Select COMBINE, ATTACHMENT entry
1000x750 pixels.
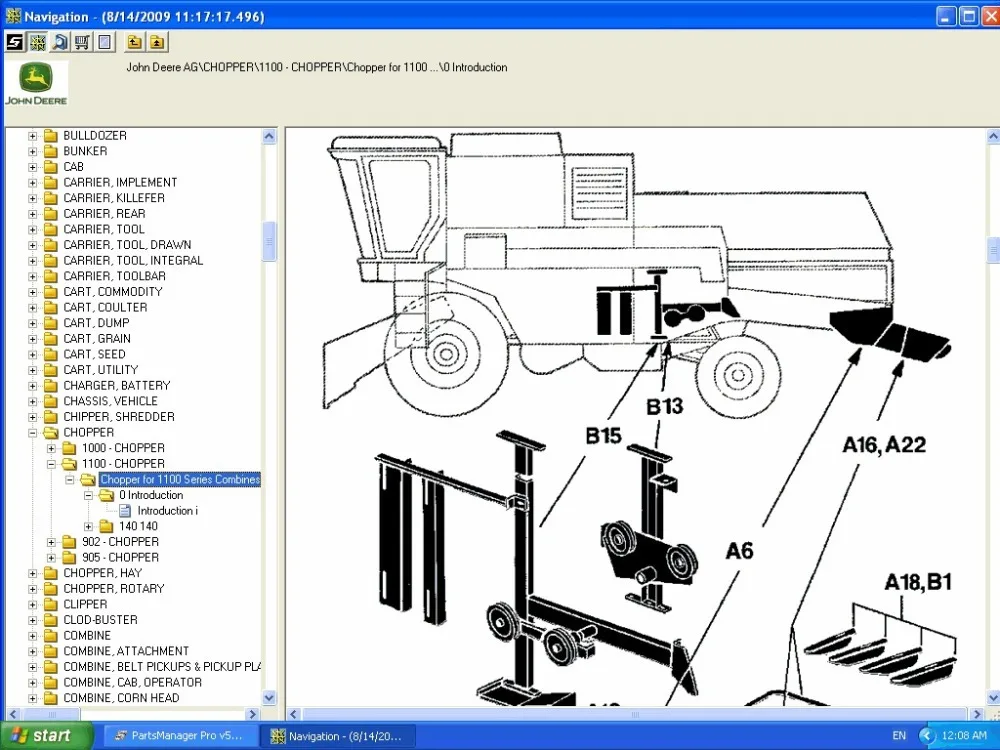click(x=126, y=651)
